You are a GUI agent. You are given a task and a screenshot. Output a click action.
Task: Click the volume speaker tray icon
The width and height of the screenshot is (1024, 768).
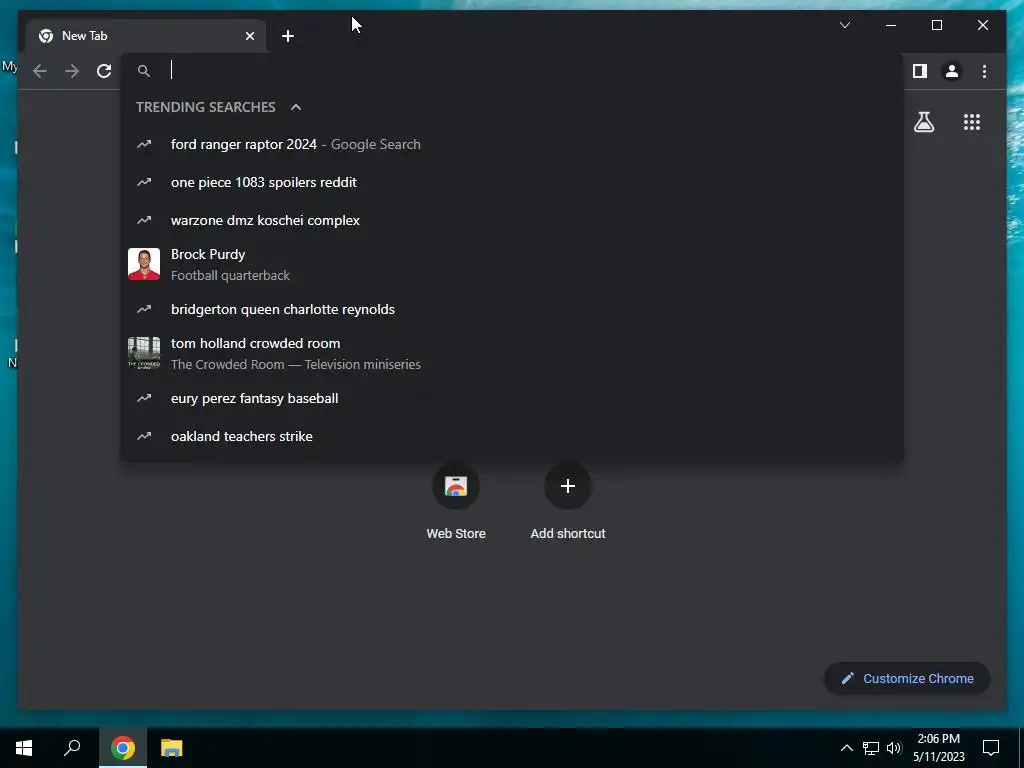[894, 748]
